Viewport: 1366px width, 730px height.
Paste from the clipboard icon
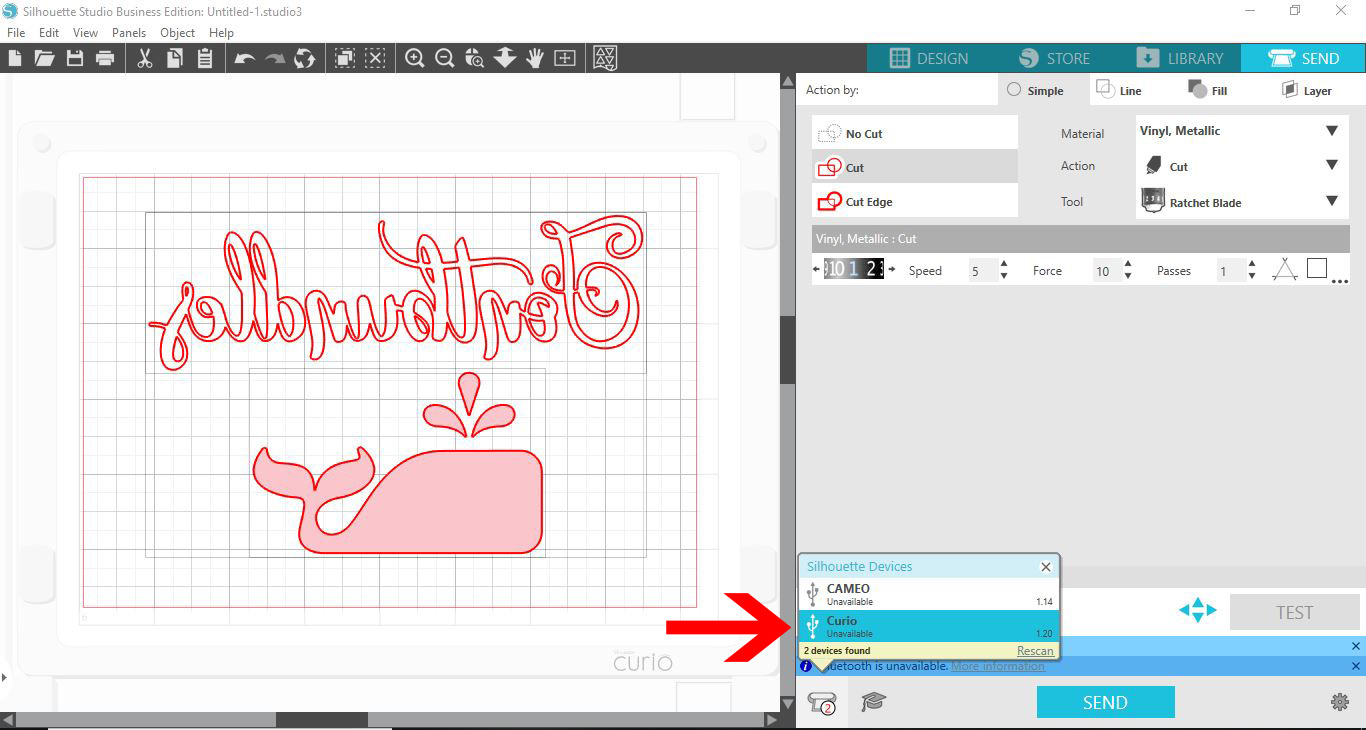tap(205, 58)
